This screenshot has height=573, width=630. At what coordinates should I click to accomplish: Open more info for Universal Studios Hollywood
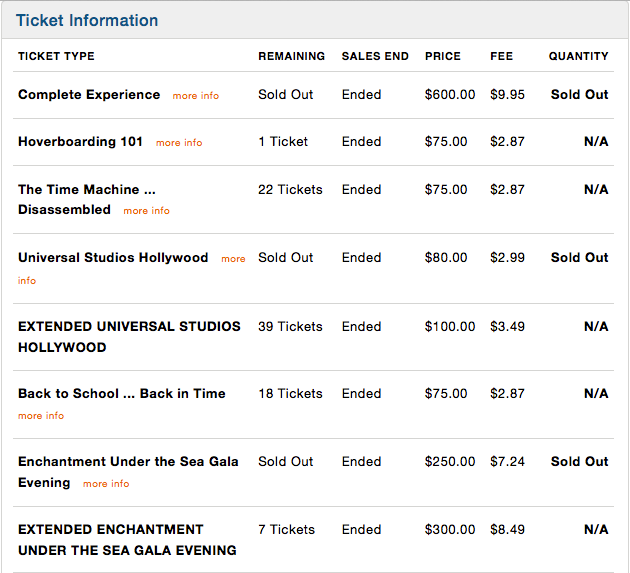pyautogui.click(x=233, y=259)
